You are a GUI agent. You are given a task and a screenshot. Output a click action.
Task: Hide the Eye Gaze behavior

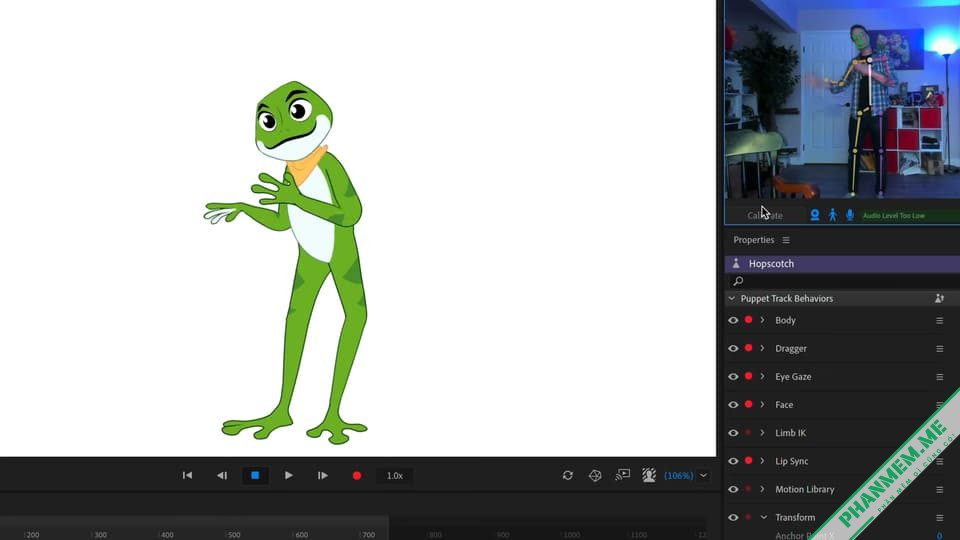[733, 377]
